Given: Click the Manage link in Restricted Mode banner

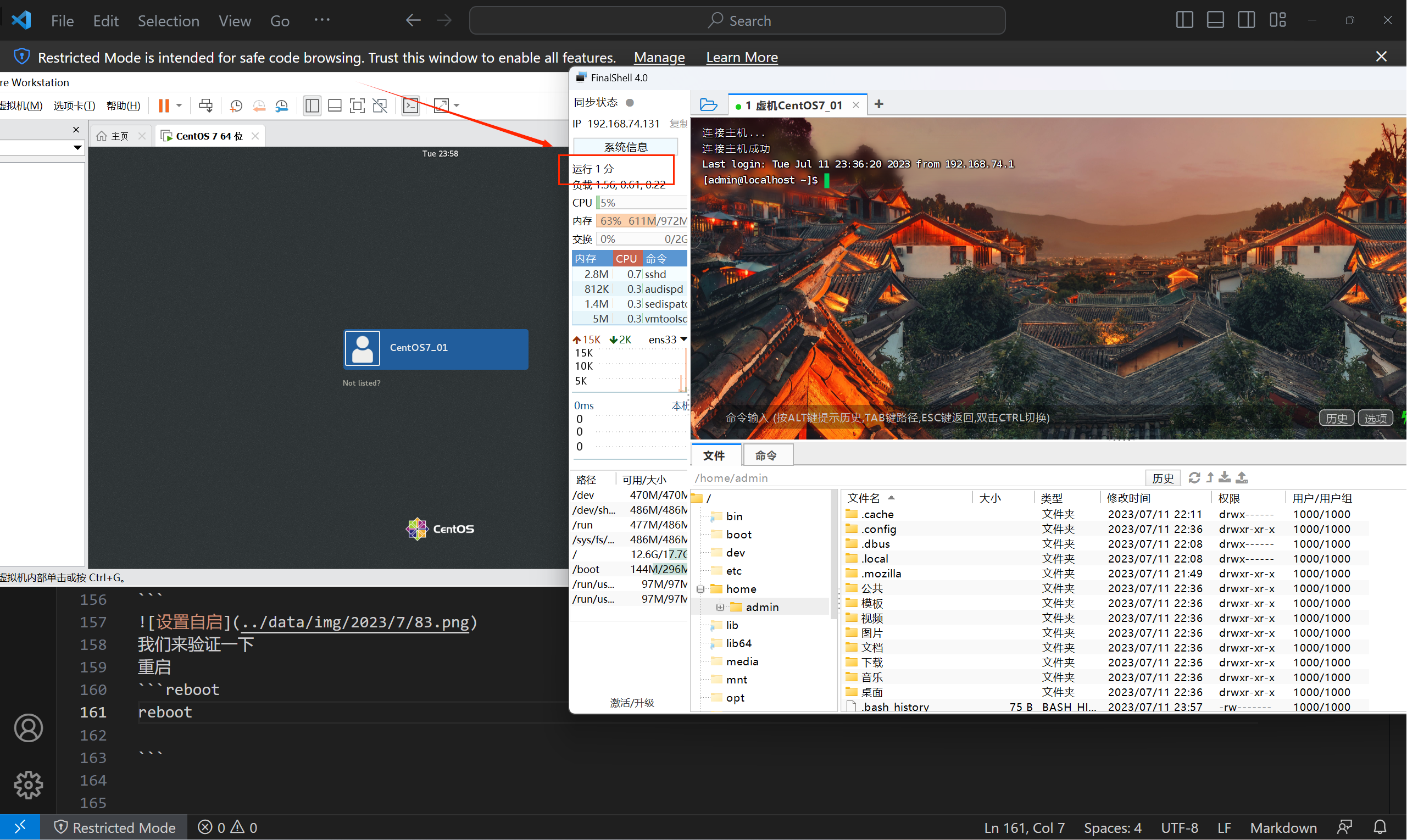Looking at the screenshot, I should (x=659, y=57).
